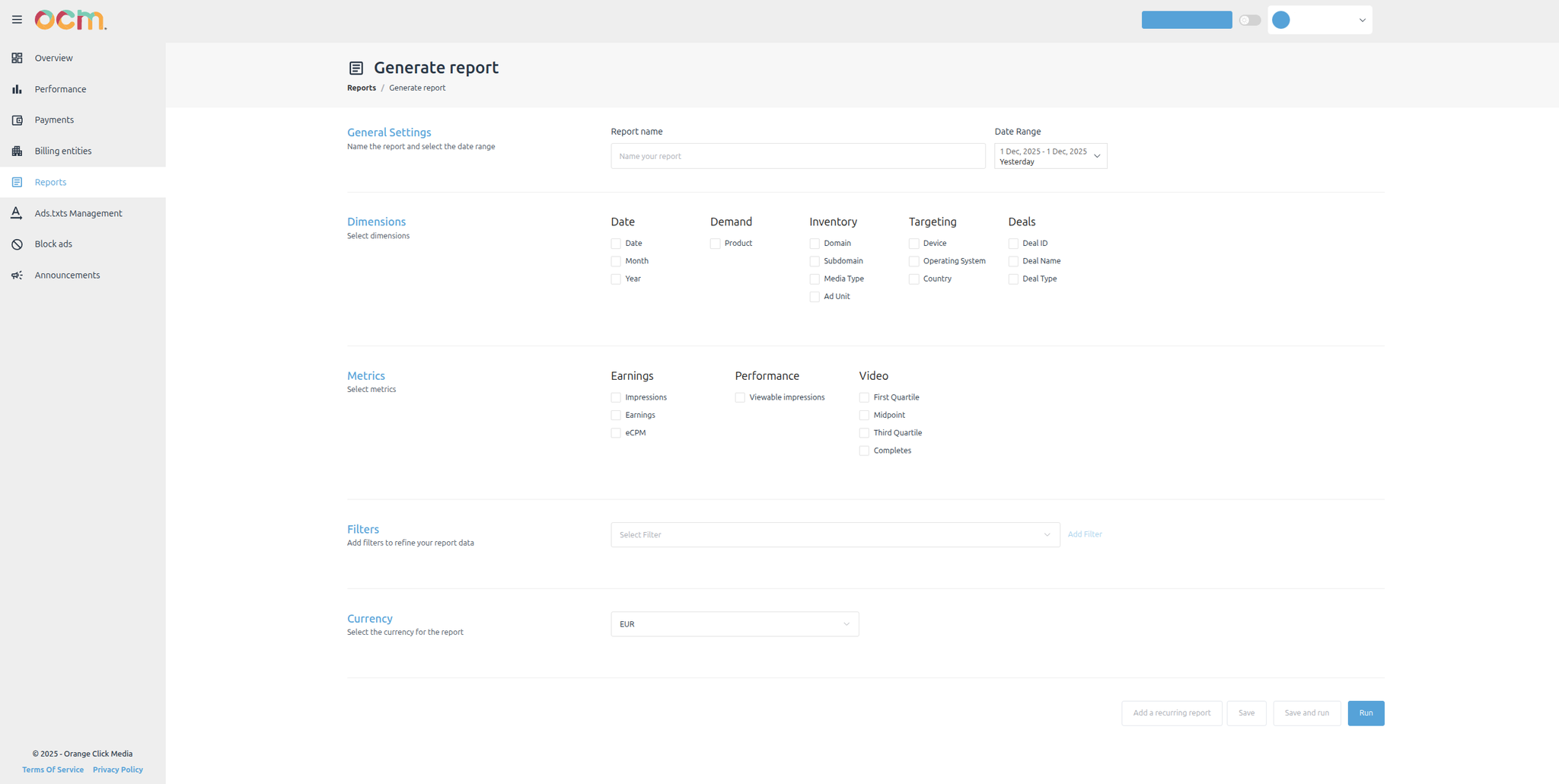The height and width of the screenshot is (784, 1559).
Task: Open the Date Range selector
Action: tap(1050, 155)
